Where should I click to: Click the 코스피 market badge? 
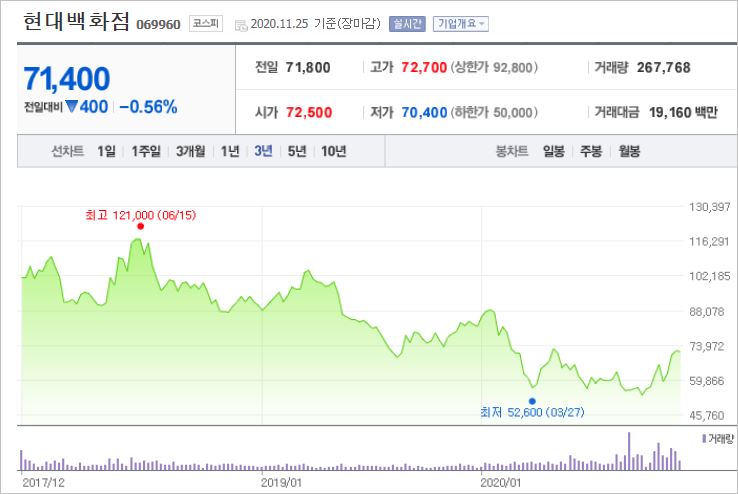(x=206, y=24)
